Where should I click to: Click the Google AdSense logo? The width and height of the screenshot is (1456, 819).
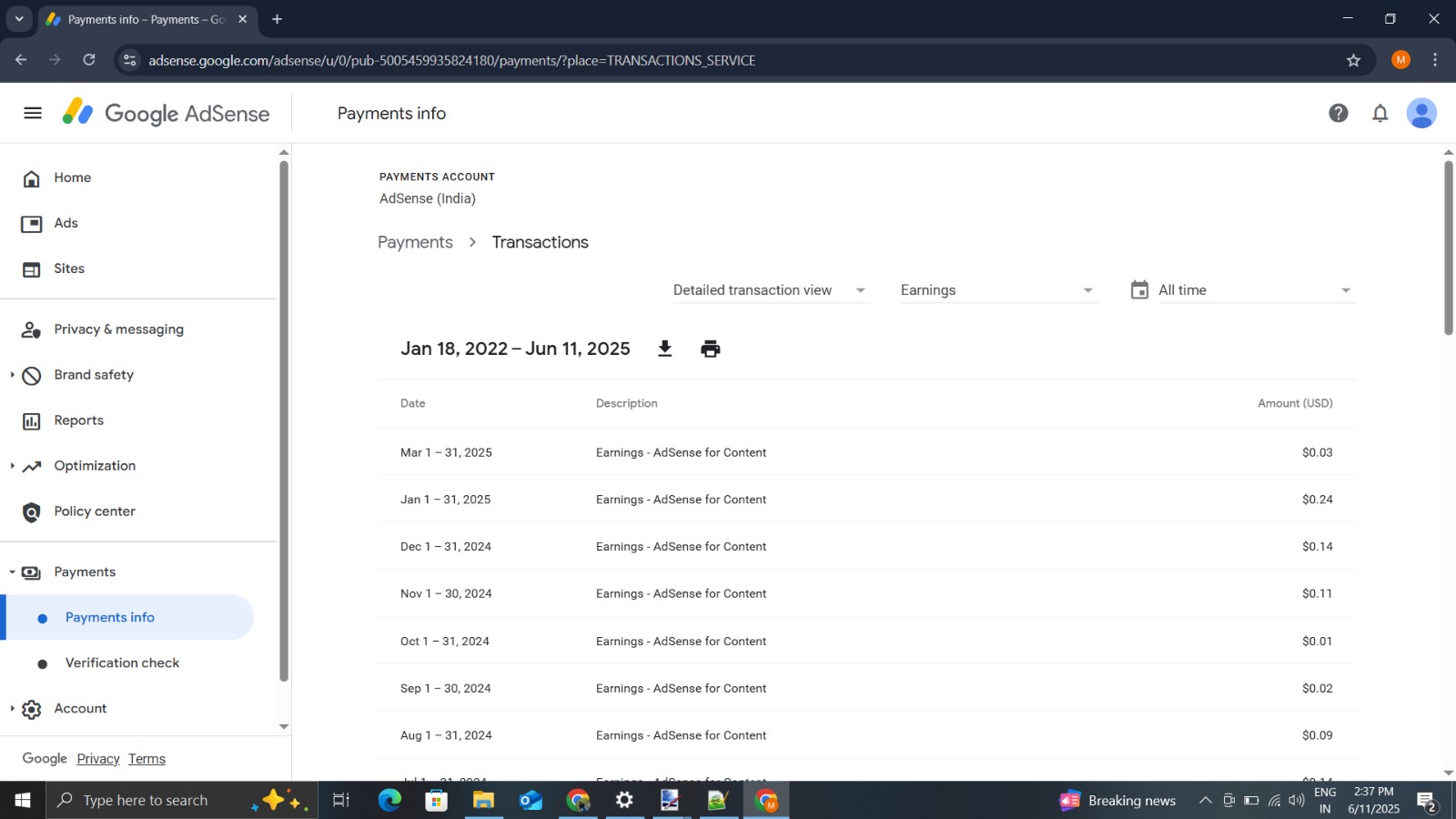[166, 113]
